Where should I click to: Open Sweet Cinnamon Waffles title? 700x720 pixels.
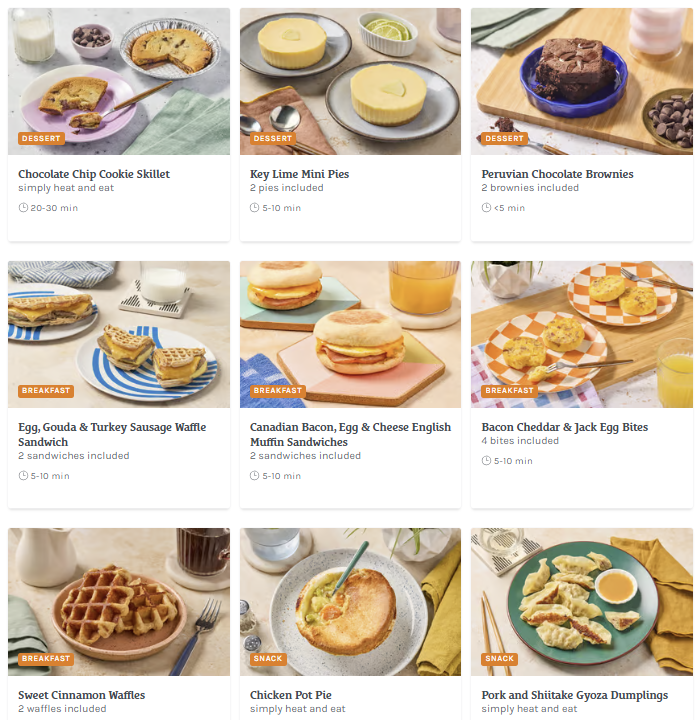[x=82, y=695]
